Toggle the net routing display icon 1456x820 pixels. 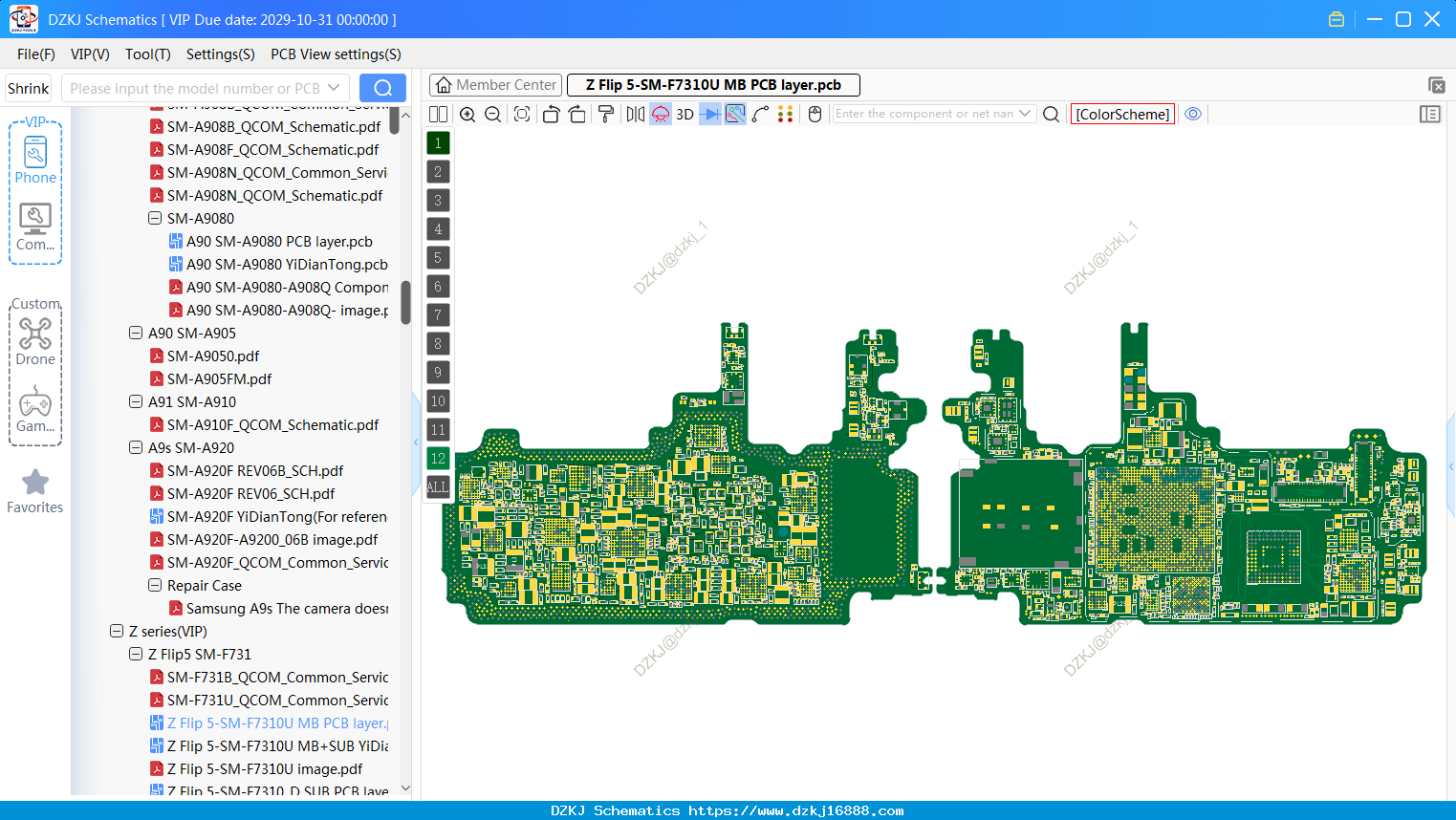point(735,114)
